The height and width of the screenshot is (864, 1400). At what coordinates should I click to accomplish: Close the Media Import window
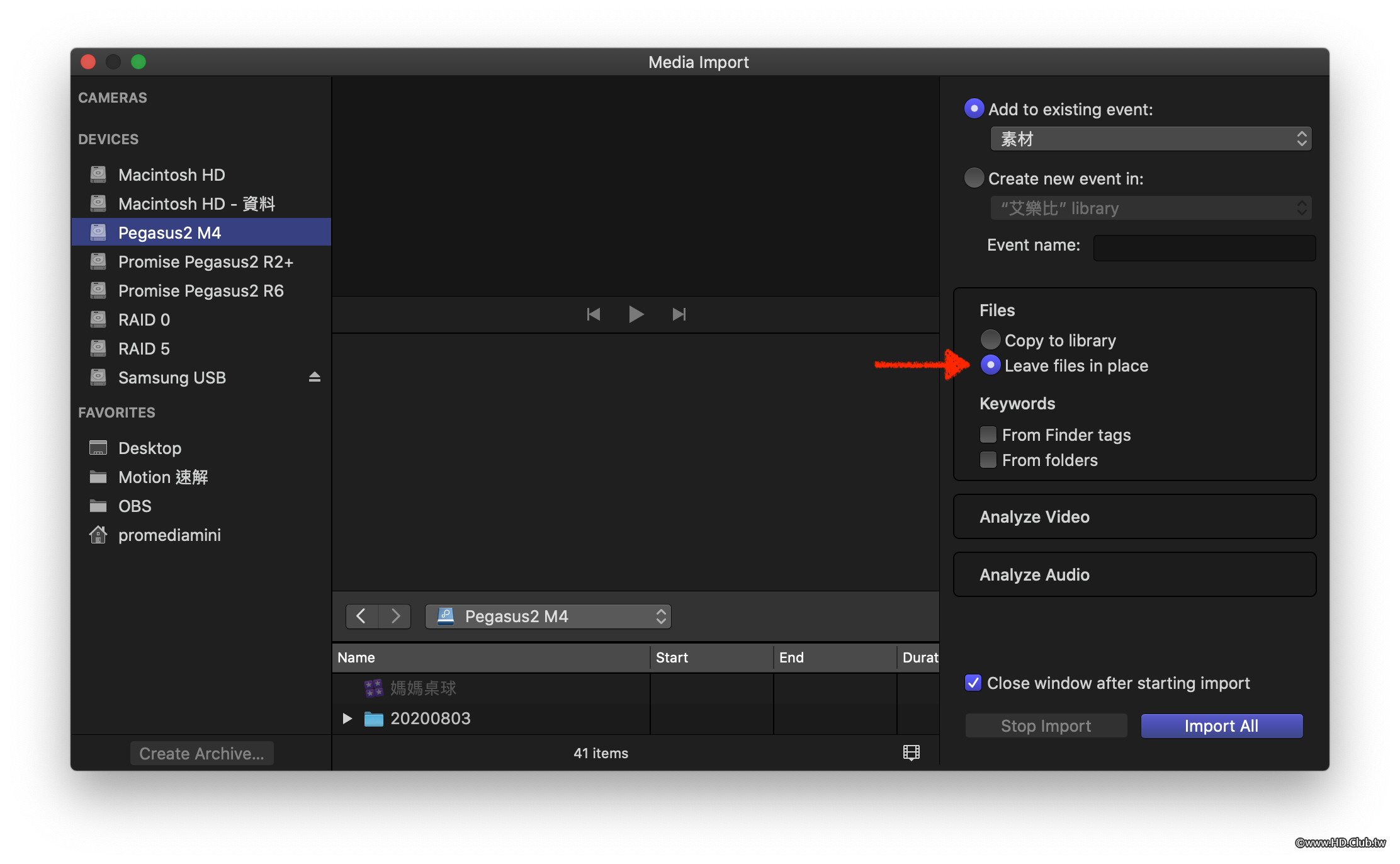88,62
